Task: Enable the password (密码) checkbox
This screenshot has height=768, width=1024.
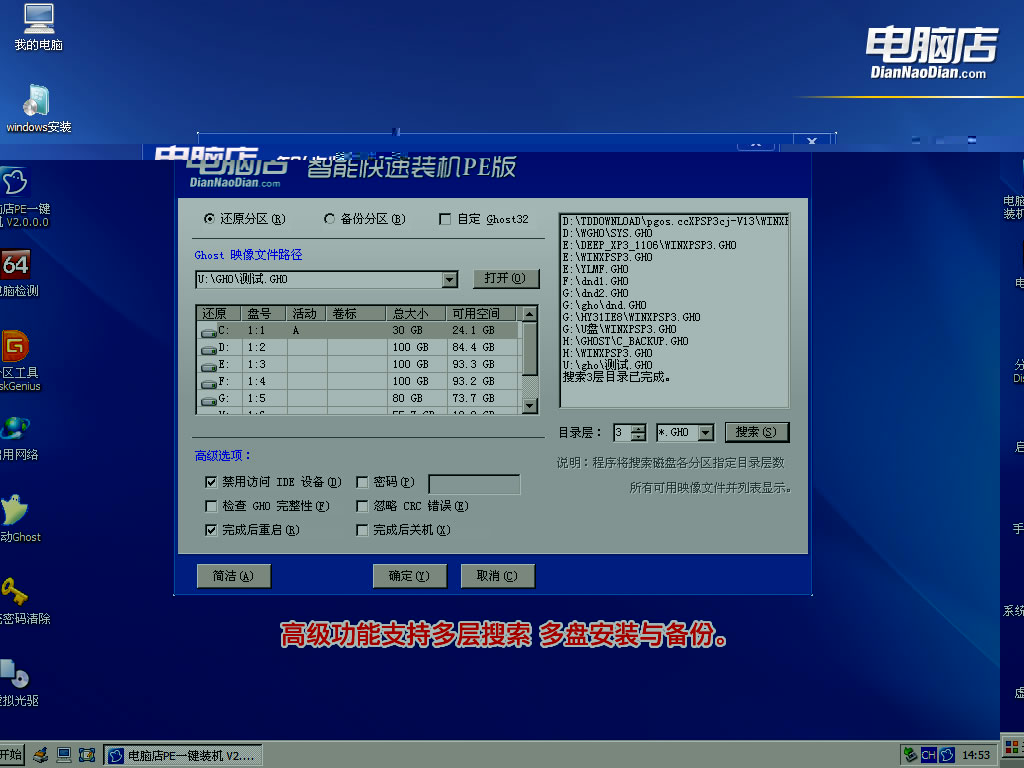Action: [x=362, y=482]
